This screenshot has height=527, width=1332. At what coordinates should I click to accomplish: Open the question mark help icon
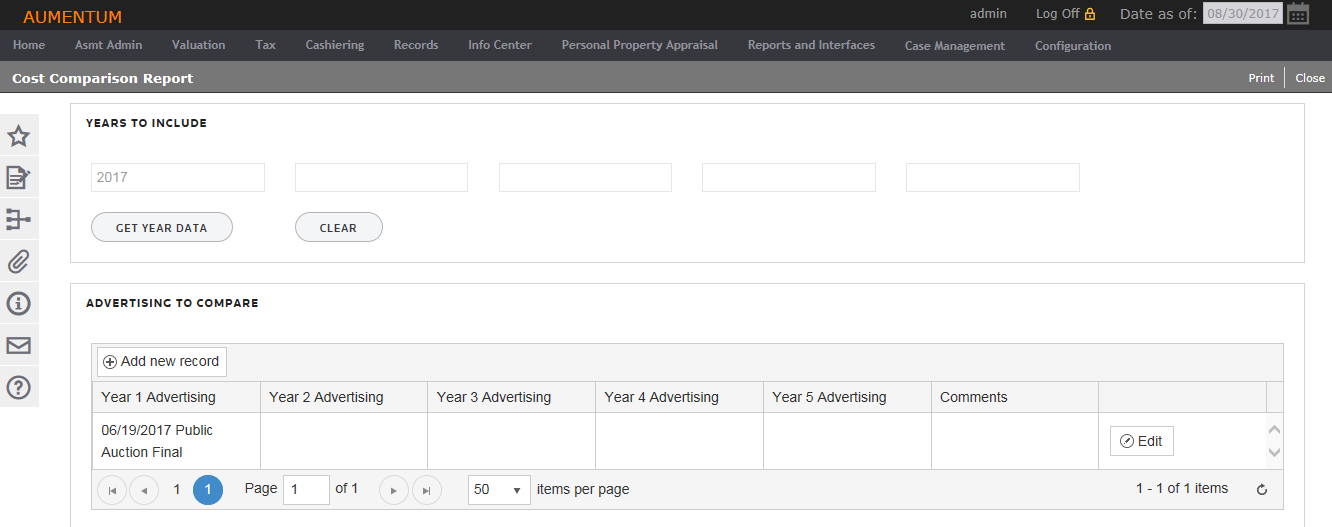pyautogui.click(x=19, y=387)
